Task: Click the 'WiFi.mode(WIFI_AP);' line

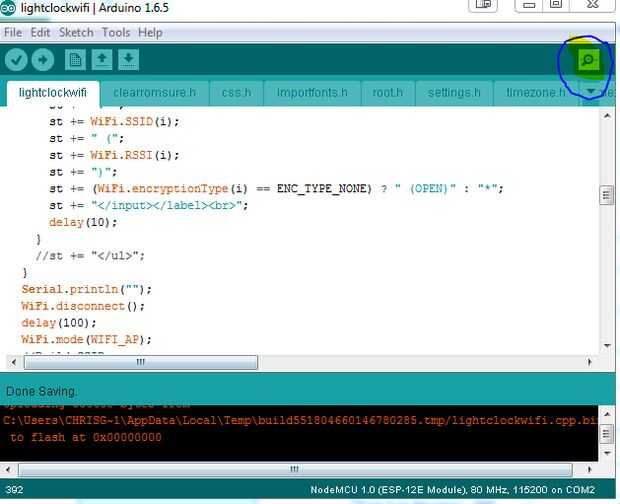Action: click(x=87, y=340)
